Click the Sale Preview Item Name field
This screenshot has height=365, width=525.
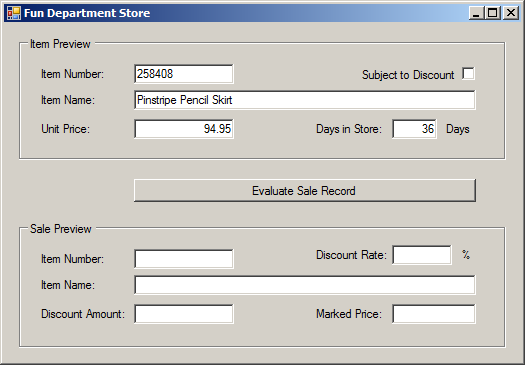pos(304,285)
